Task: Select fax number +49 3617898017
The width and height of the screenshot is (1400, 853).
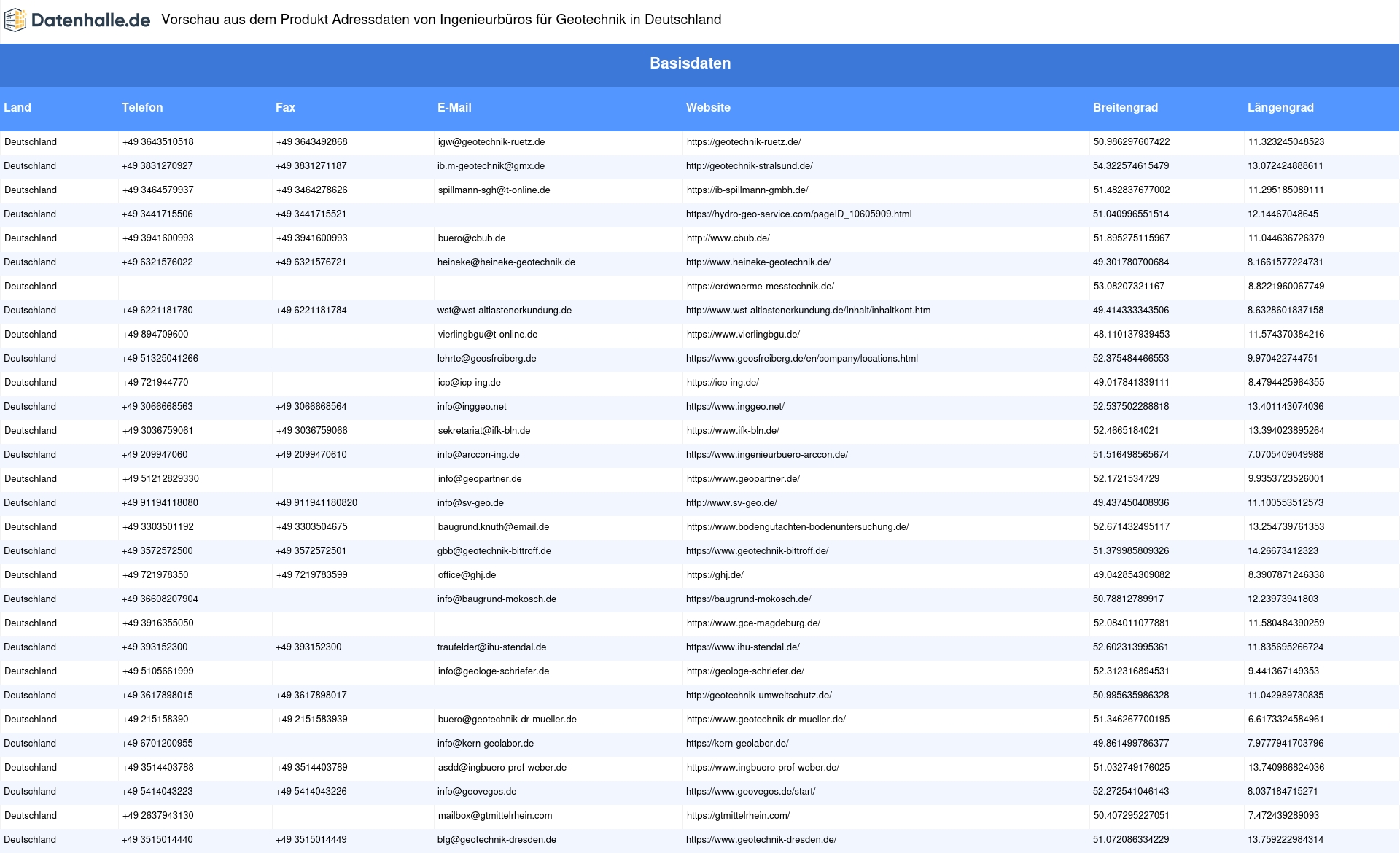Action: coord(311,696)
